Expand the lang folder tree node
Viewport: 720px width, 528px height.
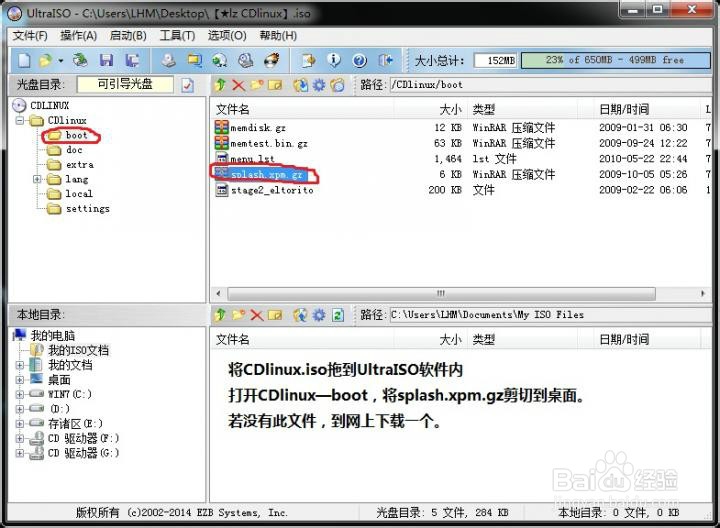point(37,179)
